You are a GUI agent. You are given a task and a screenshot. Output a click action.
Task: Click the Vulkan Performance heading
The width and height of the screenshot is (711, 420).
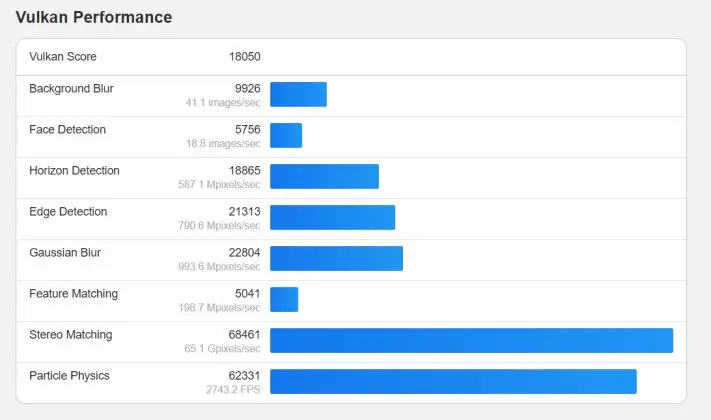(x=94, y=17)
